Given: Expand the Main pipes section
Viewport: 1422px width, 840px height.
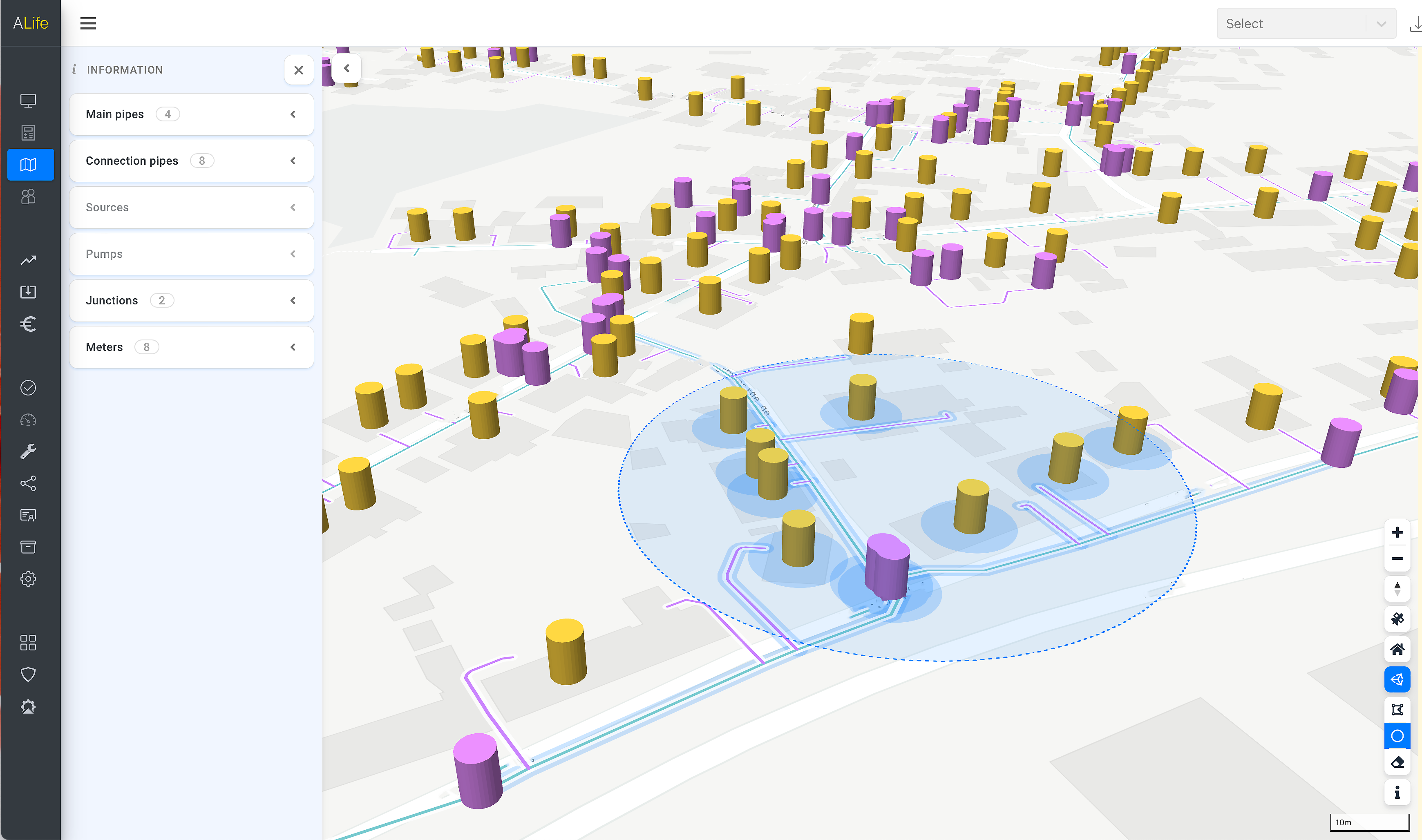Looking at the screenshot, I should 191,114.
